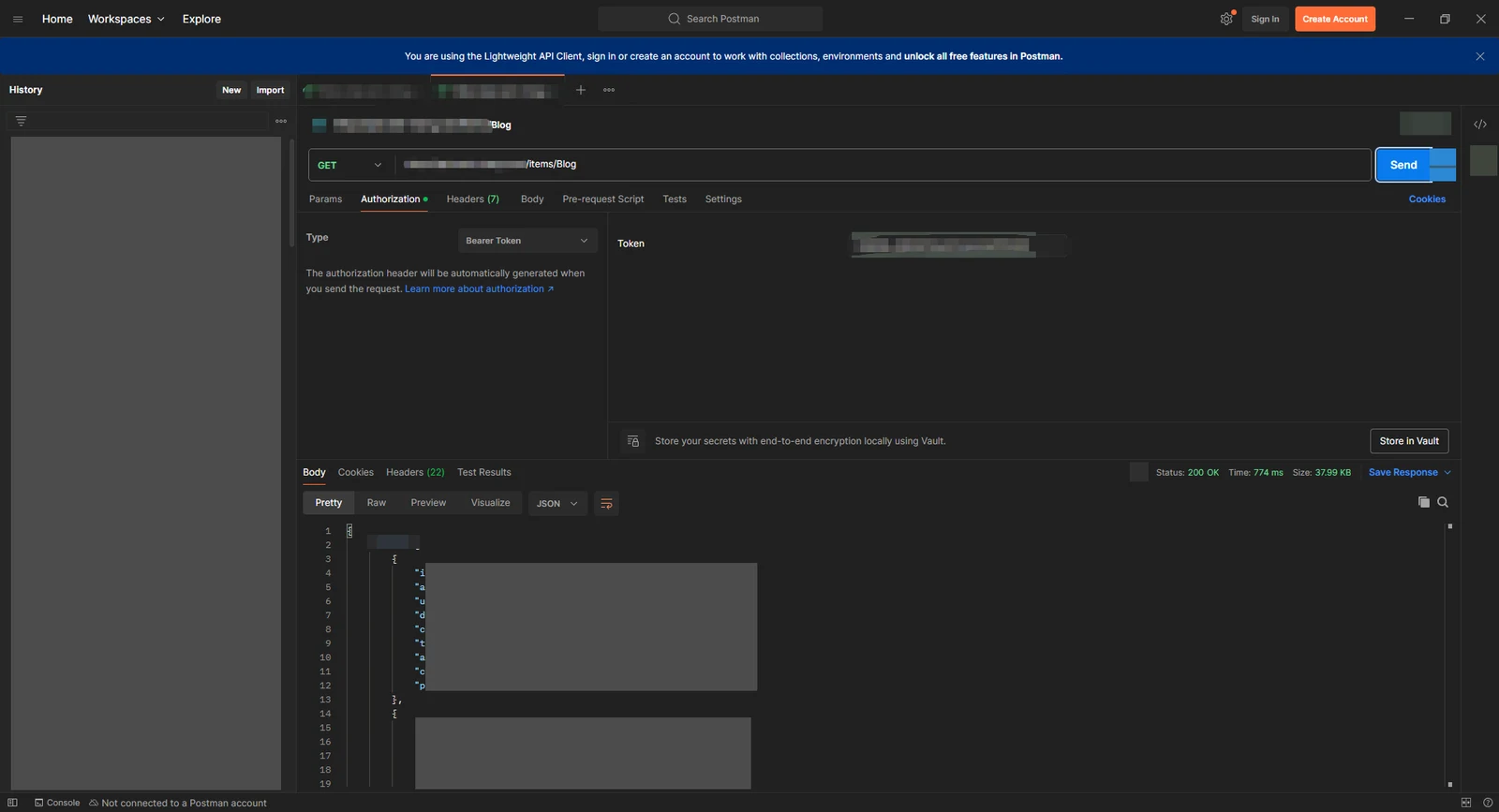
Task: Switch to the Params tab
Action: 325,199
